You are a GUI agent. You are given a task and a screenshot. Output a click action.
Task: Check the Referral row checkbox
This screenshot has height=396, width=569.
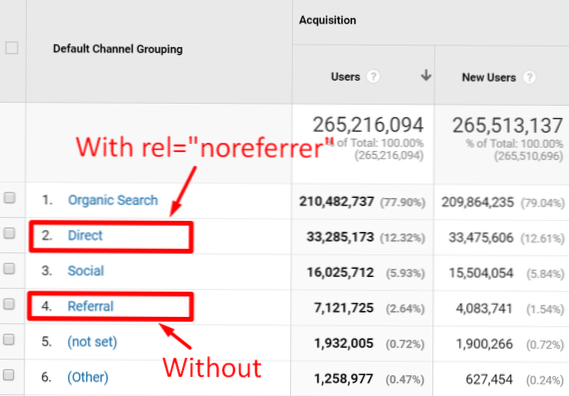click(x=9, y=304)
